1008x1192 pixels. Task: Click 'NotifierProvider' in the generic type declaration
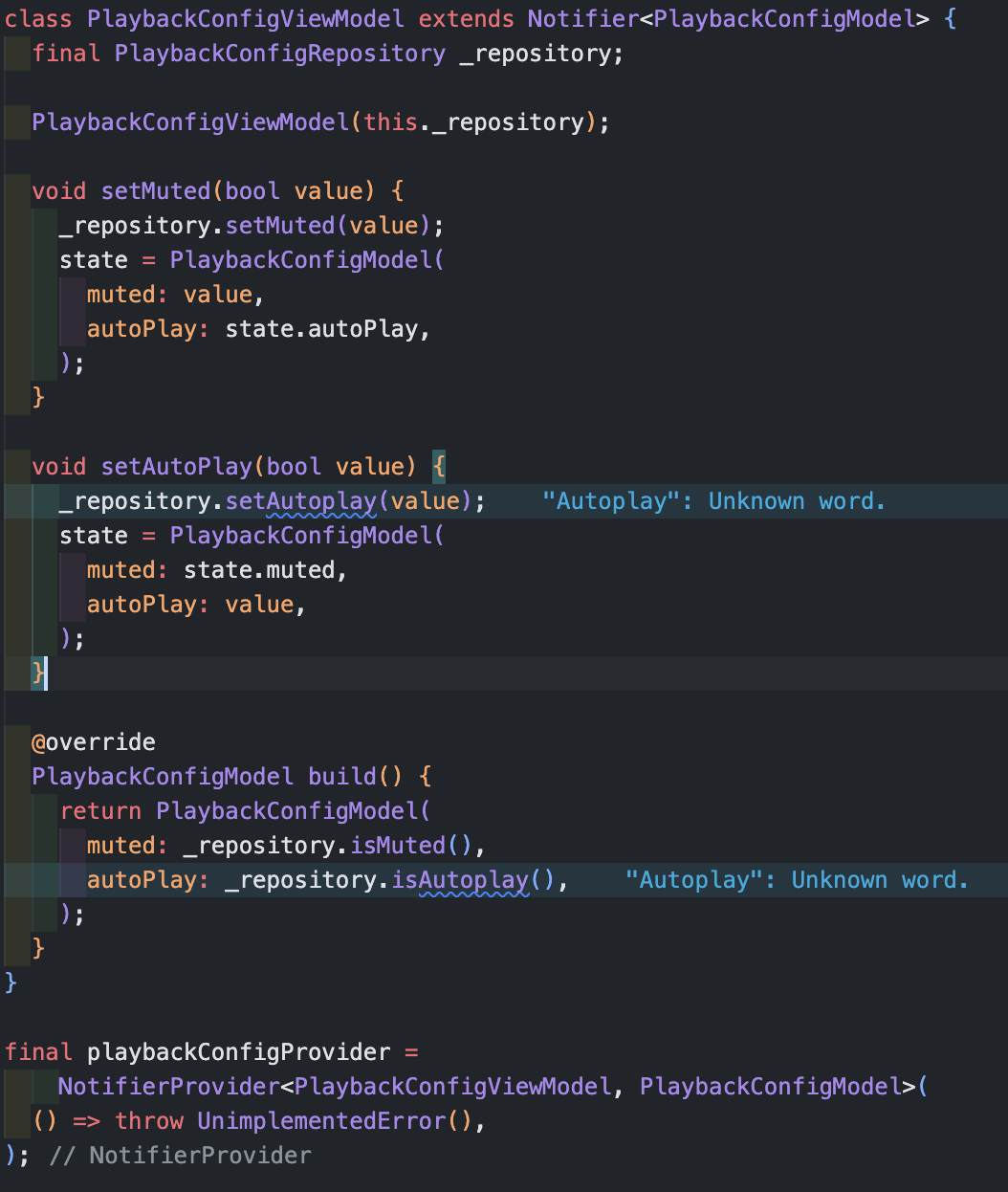coord(169,1086)
